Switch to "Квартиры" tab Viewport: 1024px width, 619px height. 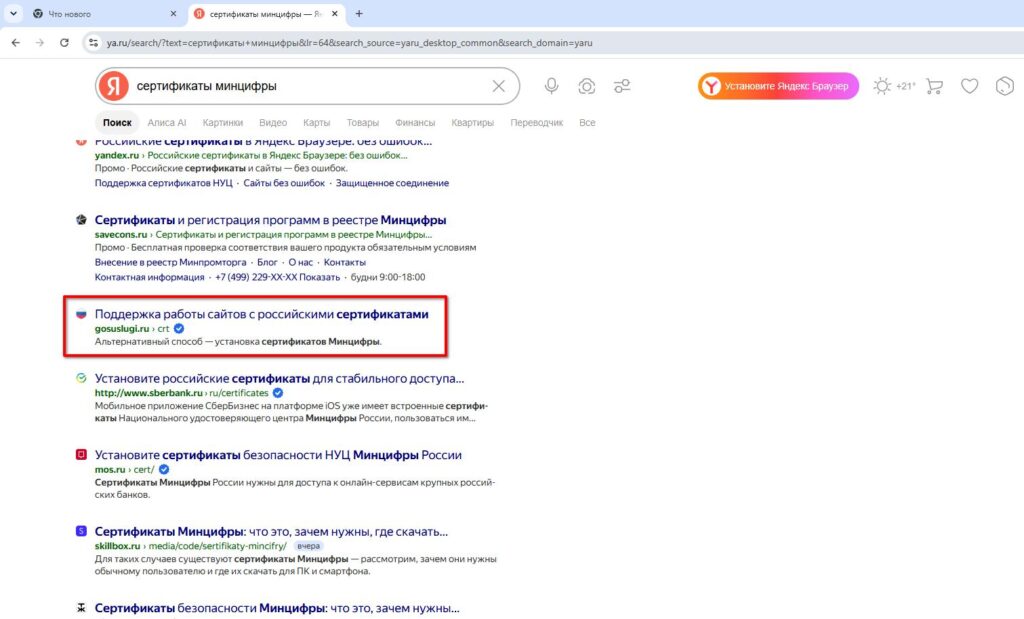tap(472, 123)
